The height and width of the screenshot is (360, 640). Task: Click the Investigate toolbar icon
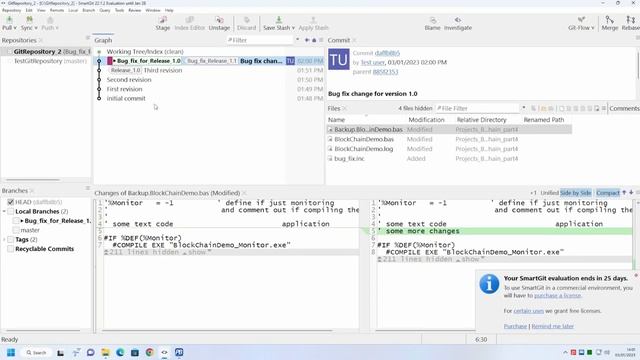458,20
